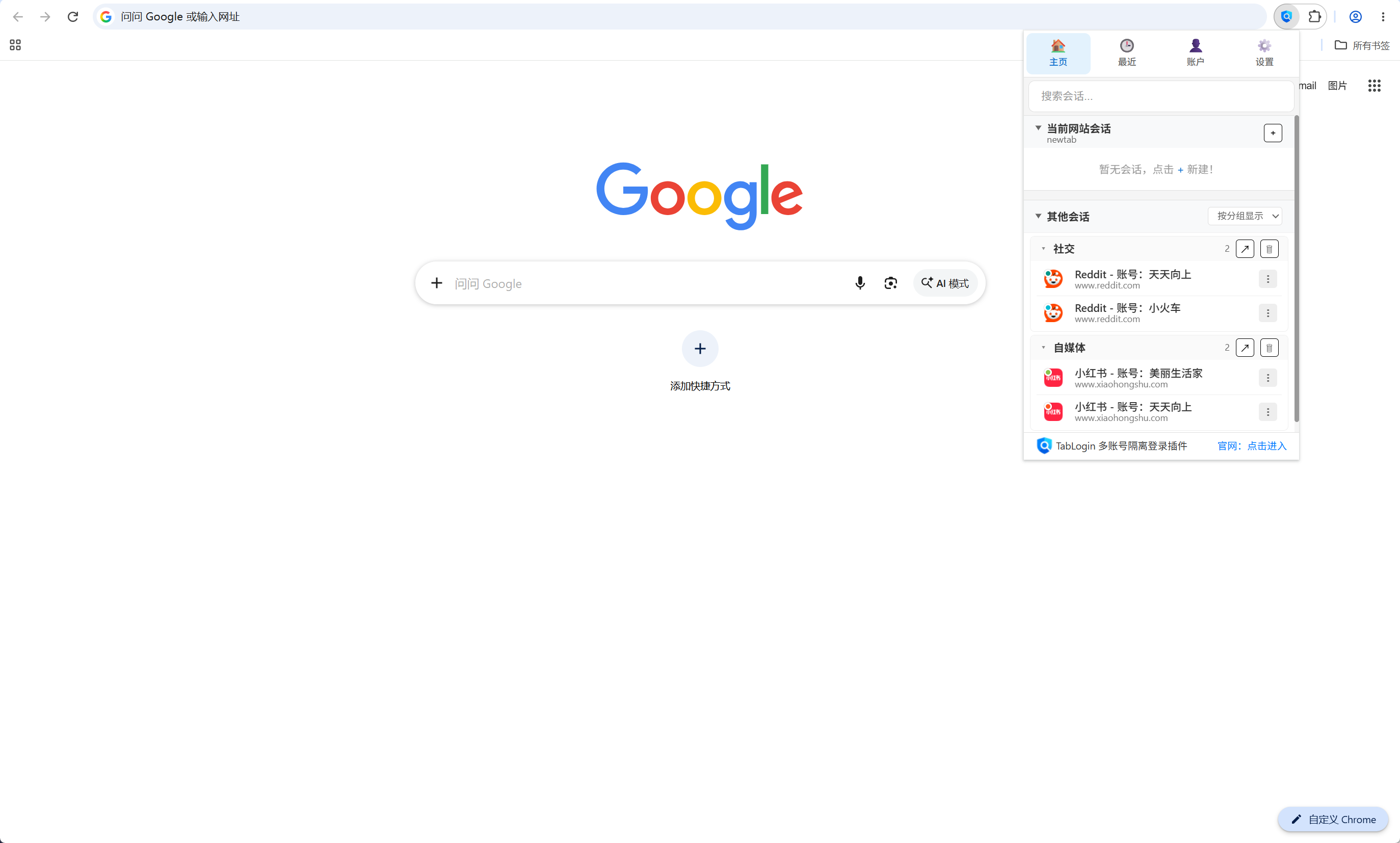This screenshot has width=1400, height=843.
Task: Start voice search with microphone icon
Action: [860, 283]
